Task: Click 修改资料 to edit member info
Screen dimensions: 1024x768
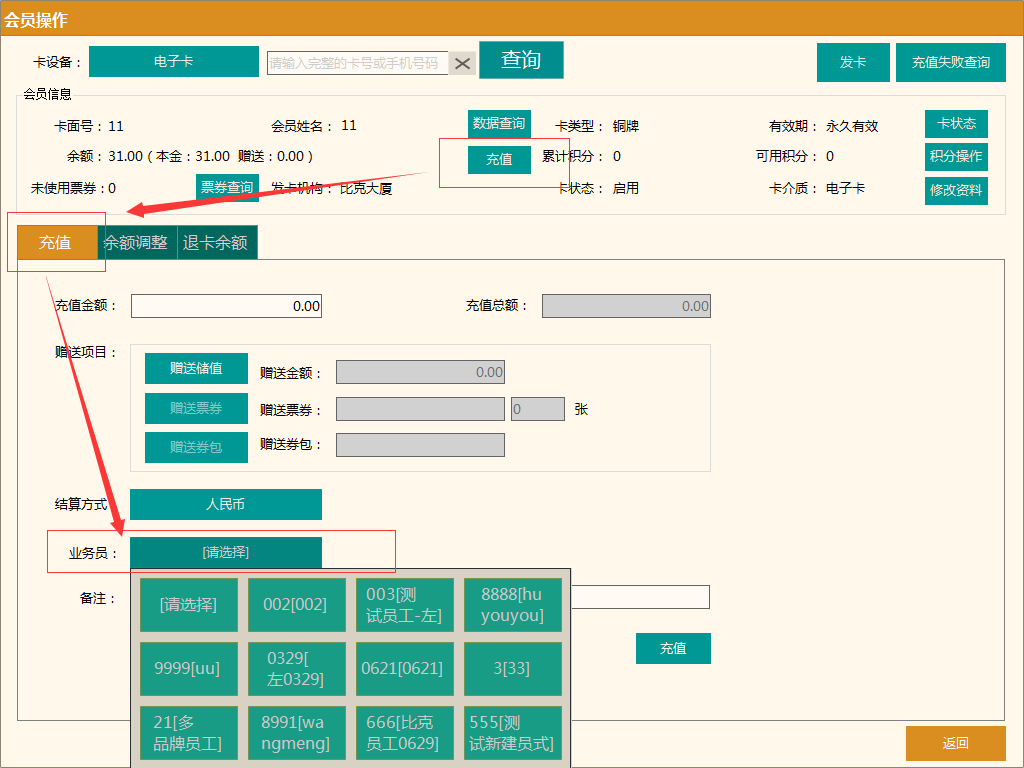Action: pos(956,189)
